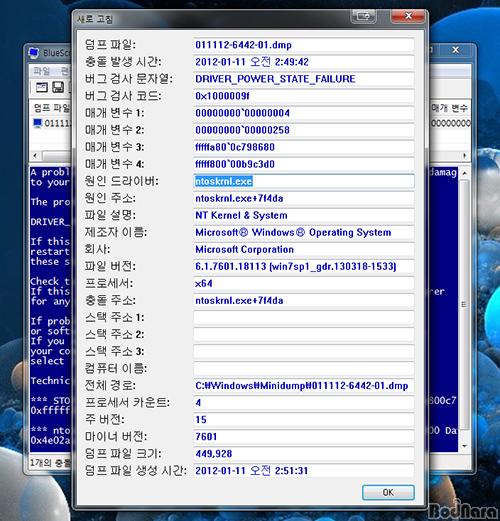Close the BlueScreenView background window

[455, 50]
